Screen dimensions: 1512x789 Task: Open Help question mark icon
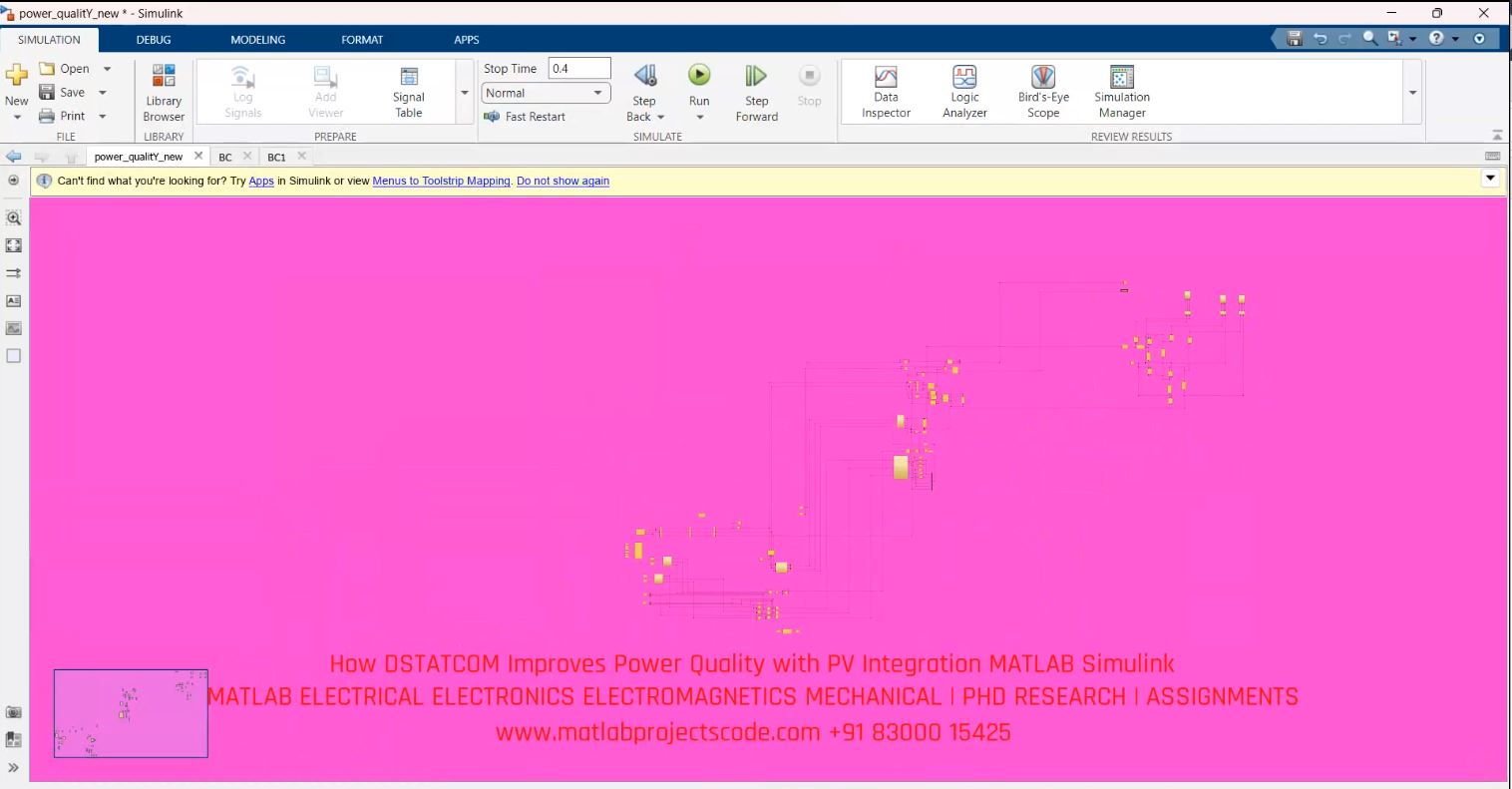(x=1436, y=38)
